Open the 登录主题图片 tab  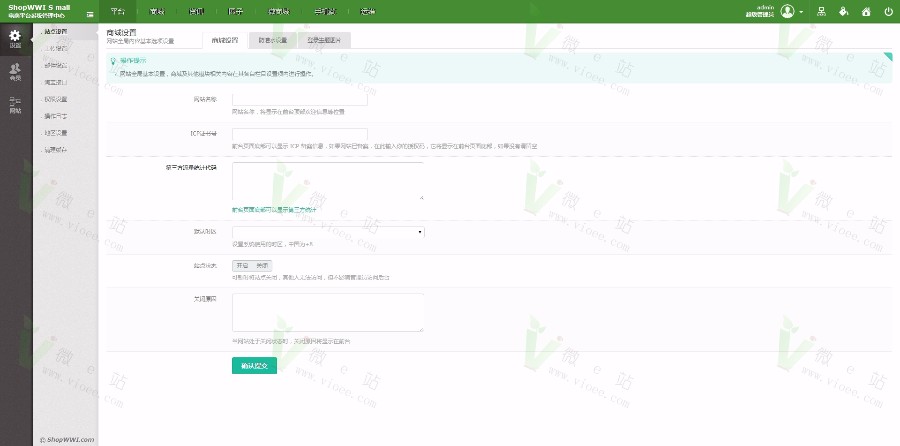tap(324, 40)
